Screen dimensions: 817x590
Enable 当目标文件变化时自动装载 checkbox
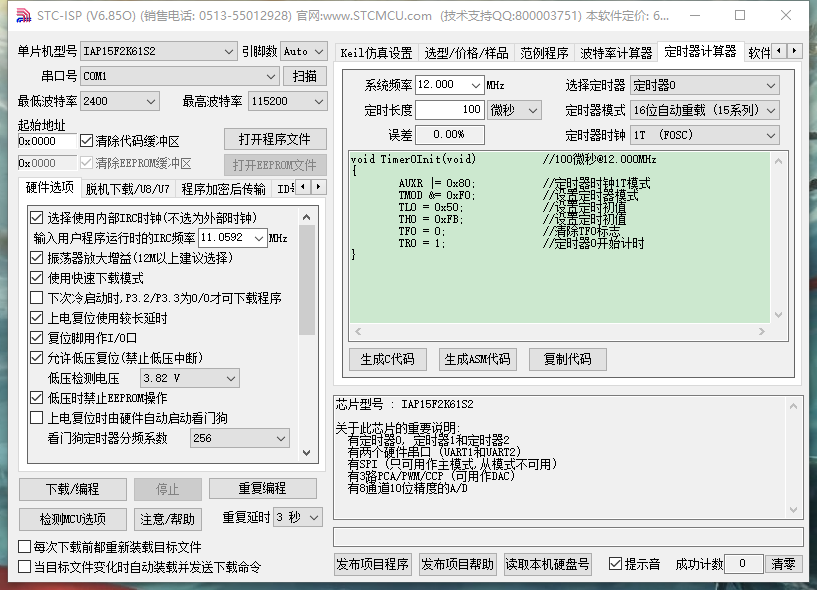pyautogui.click(x=24, y=567)
